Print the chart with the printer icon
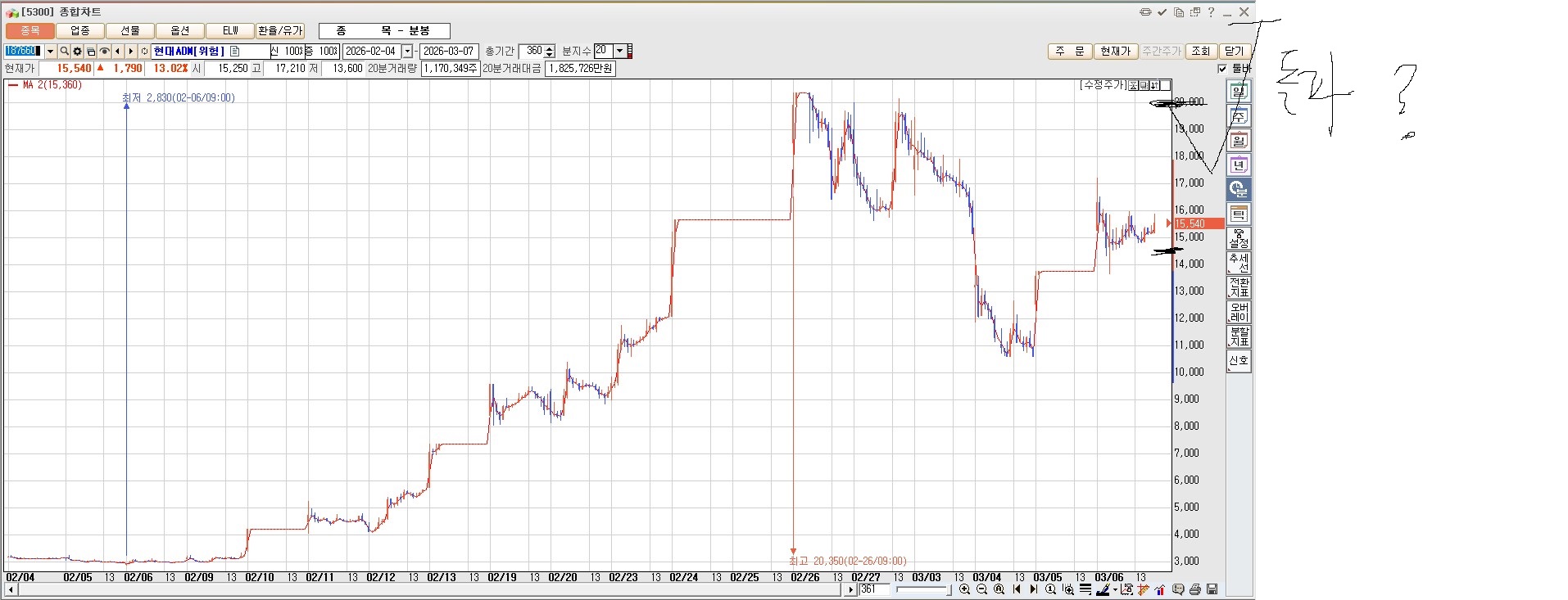The width and height of the screenshot is (1568, 600). [x=1195, y=589]
